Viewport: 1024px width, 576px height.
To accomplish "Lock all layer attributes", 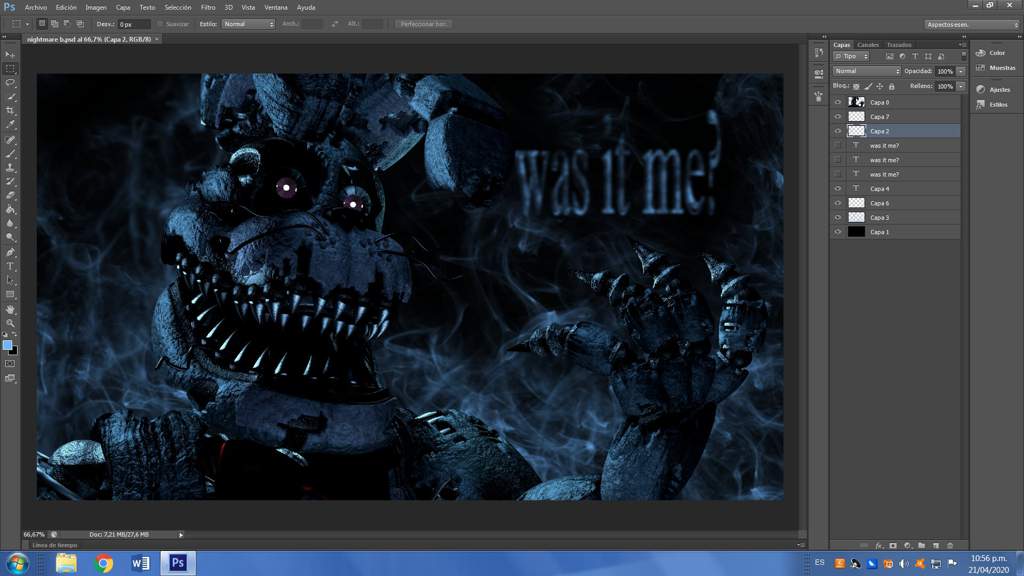I will pos(891,86).
